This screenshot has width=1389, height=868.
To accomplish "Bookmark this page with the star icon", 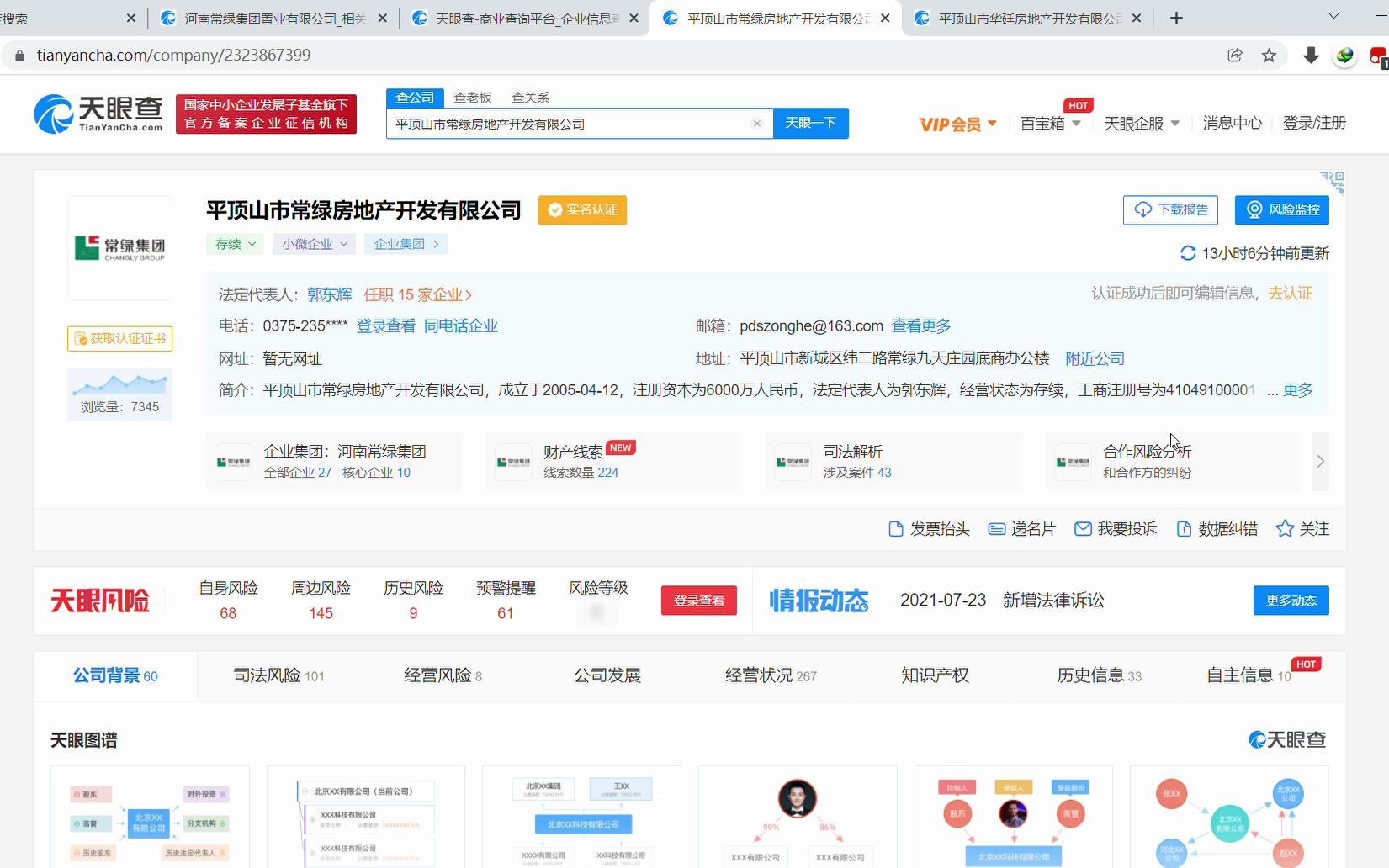I will (x=1269, y=56).
